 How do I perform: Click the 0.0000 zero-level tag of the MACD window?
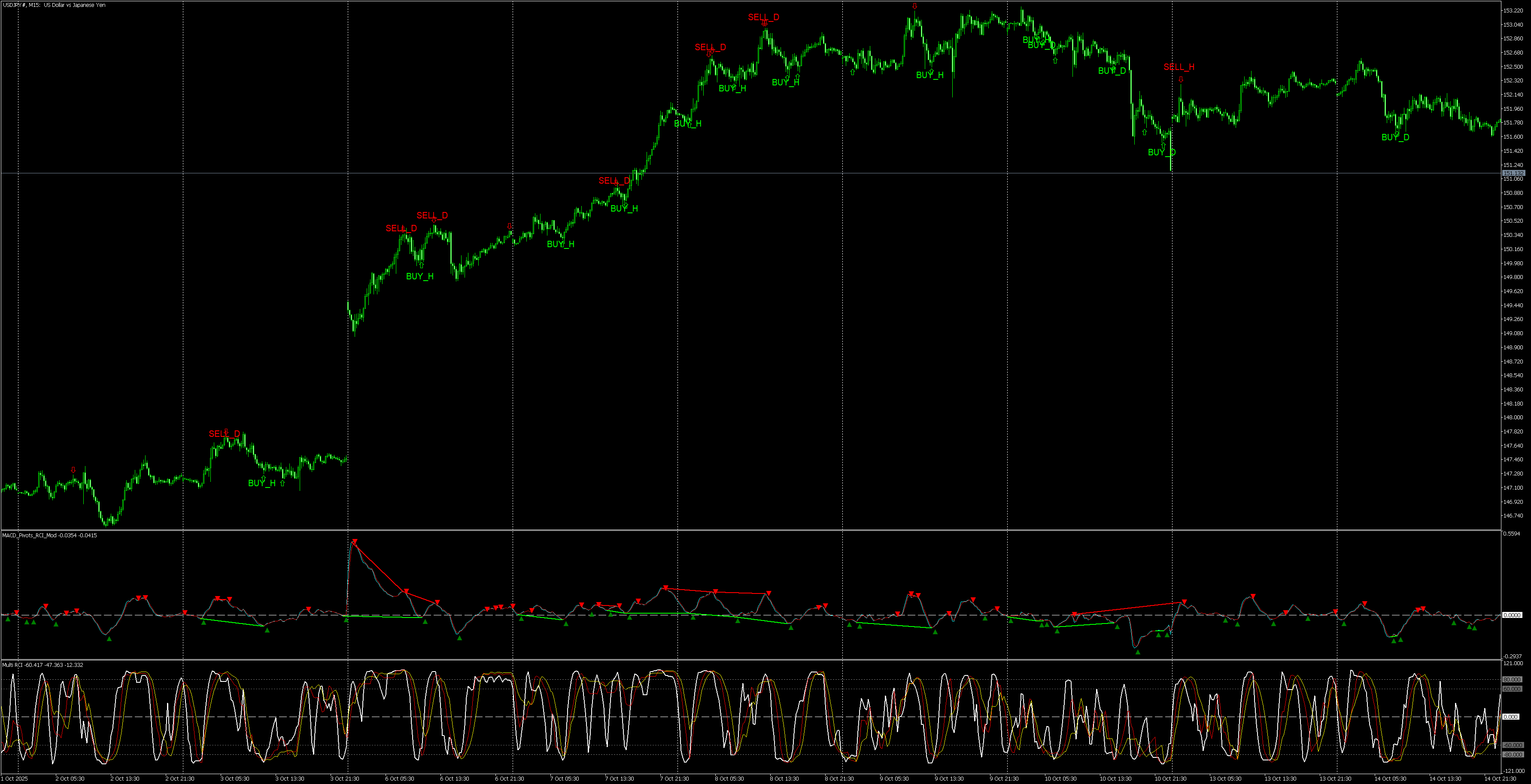[x=1512, y=615]
